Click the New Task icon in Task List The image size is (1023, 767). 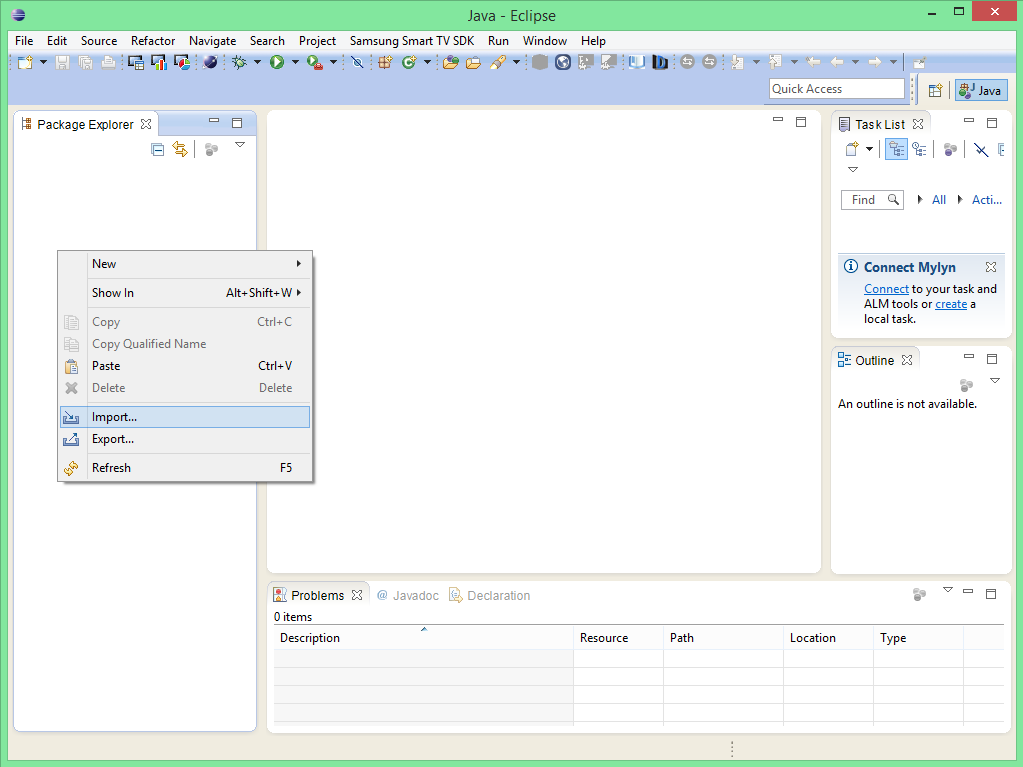tap(851, 149)
